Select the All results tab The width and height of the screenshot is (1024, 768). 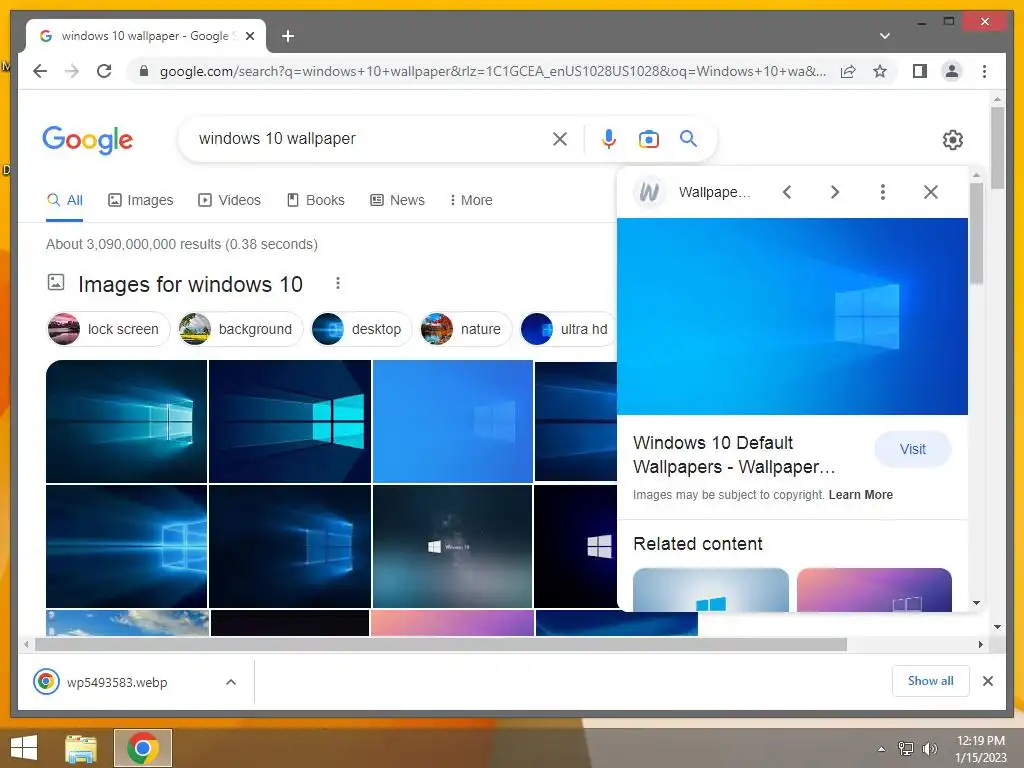pos(65,200)
